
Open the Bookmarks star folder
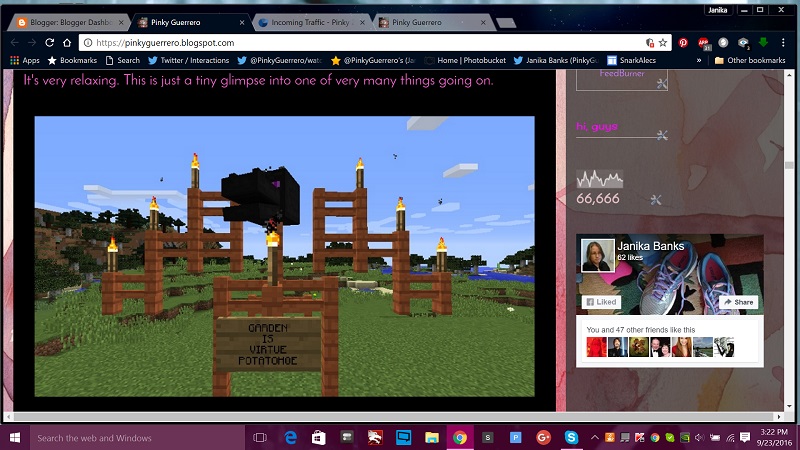[72, 60]
